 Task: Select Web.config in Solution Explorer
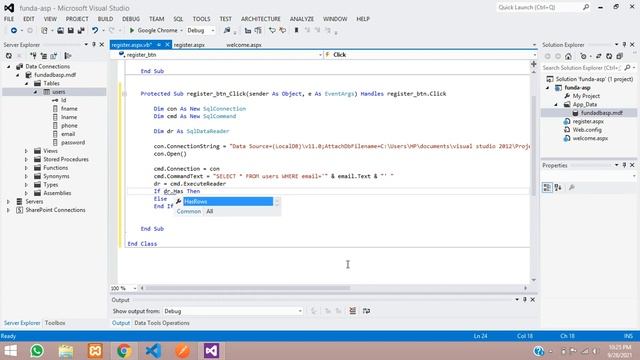(x=587, y=130)
